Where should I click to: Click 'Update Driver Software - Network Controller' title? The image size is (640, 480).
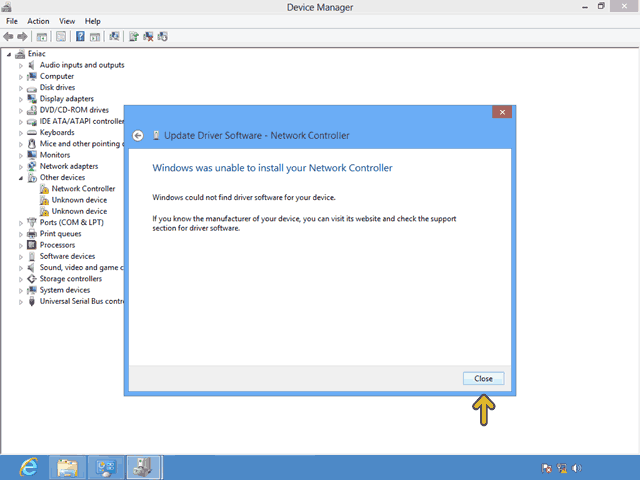(257, 136)
